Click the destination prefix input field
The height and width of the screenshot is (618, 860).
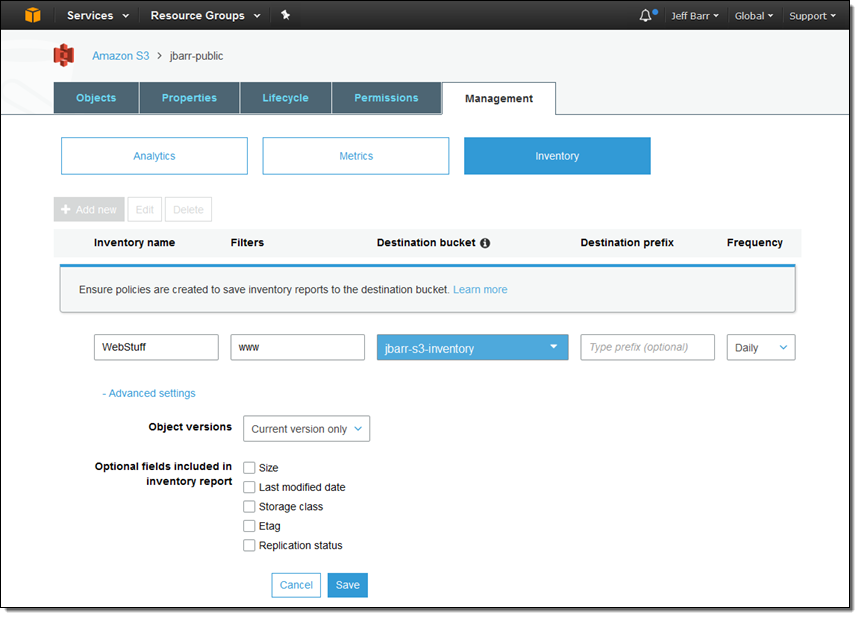click(647, 347)
